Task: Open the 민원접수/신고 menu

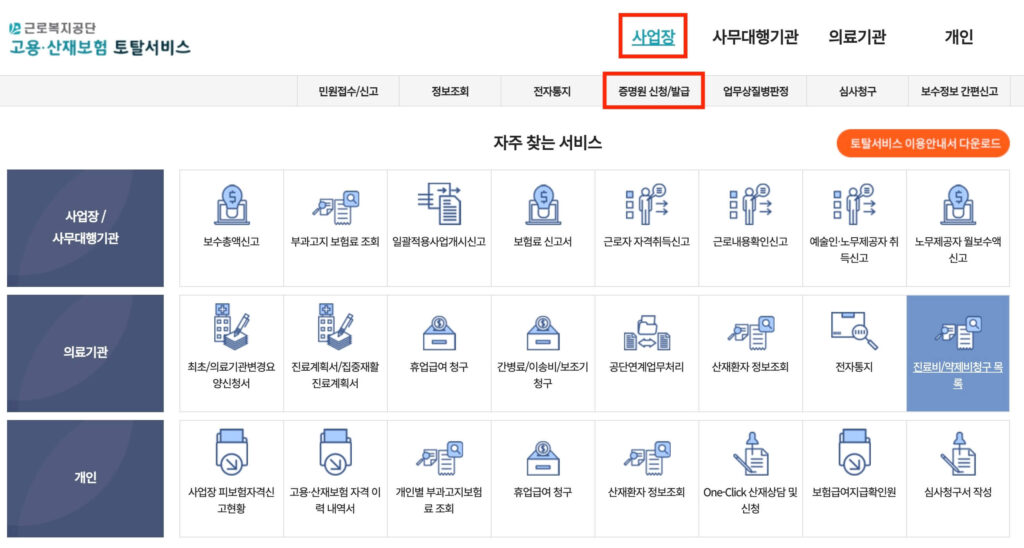Action: point(346,91)
